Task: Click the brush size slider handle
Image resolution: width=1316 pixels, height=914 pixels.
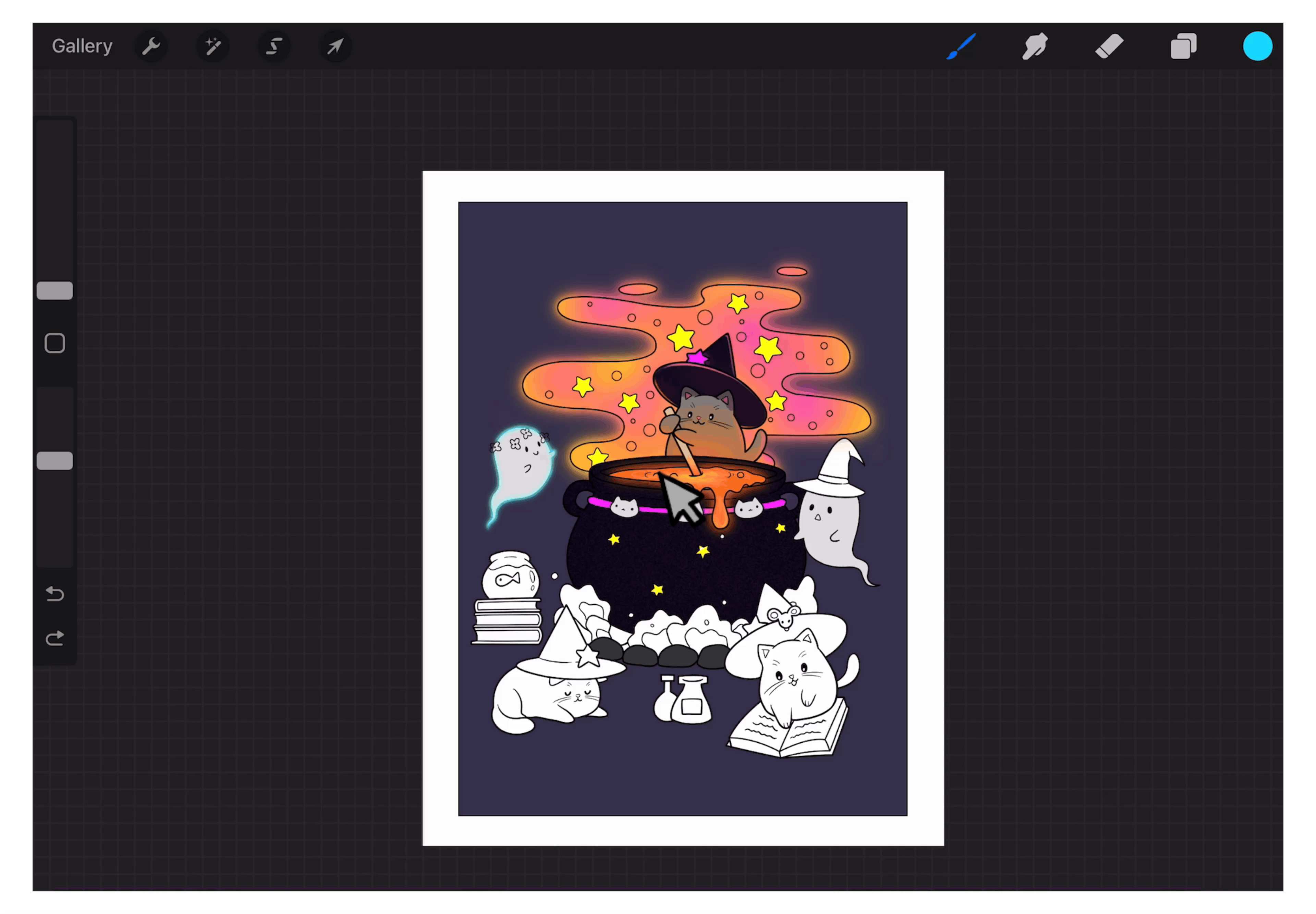Action: coord(54,291)
